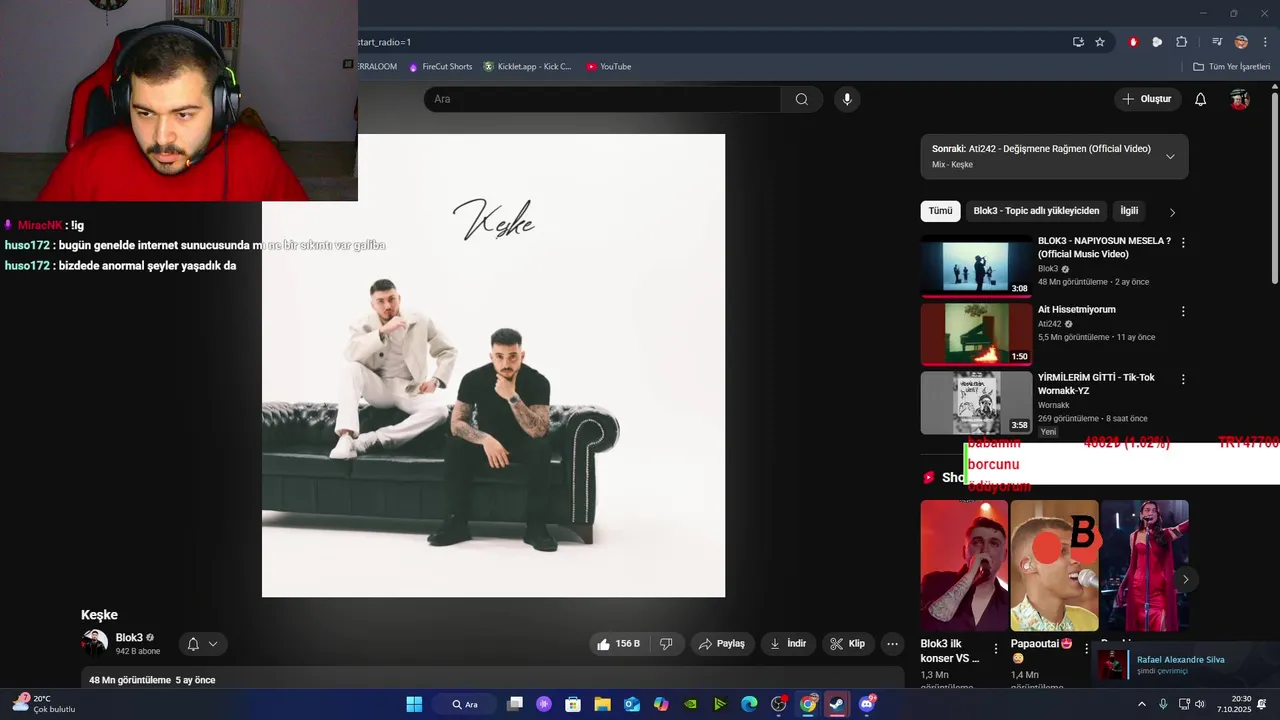Open Blok3 ilk konser short thumbnail
Viewport: 1280px width, 720px height.
coord(964,565)
